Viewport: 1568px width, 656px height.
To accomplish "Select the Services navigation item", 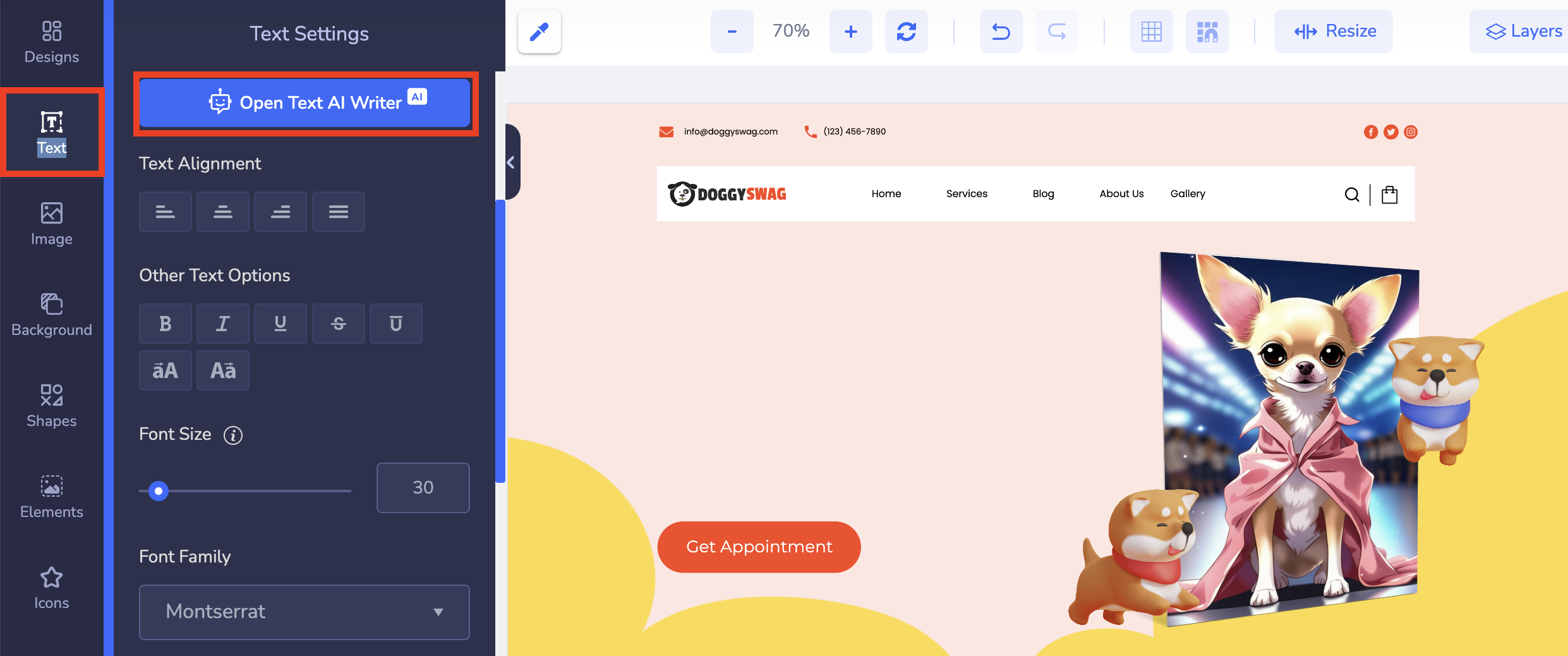I will pos(966,193).
